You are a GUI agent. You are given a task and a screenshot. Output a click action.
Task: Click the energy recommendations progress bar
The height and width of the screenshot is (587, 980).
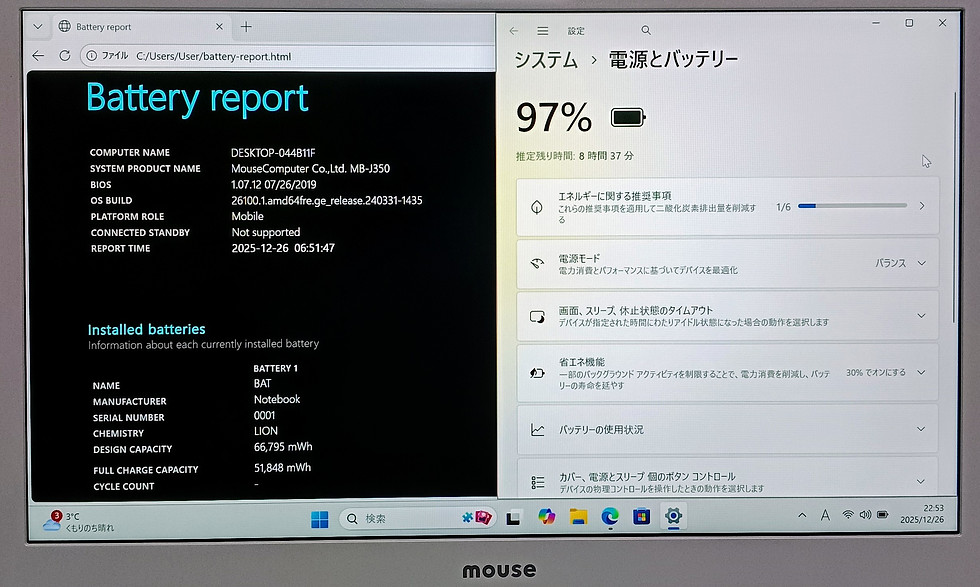click(852, 206)
